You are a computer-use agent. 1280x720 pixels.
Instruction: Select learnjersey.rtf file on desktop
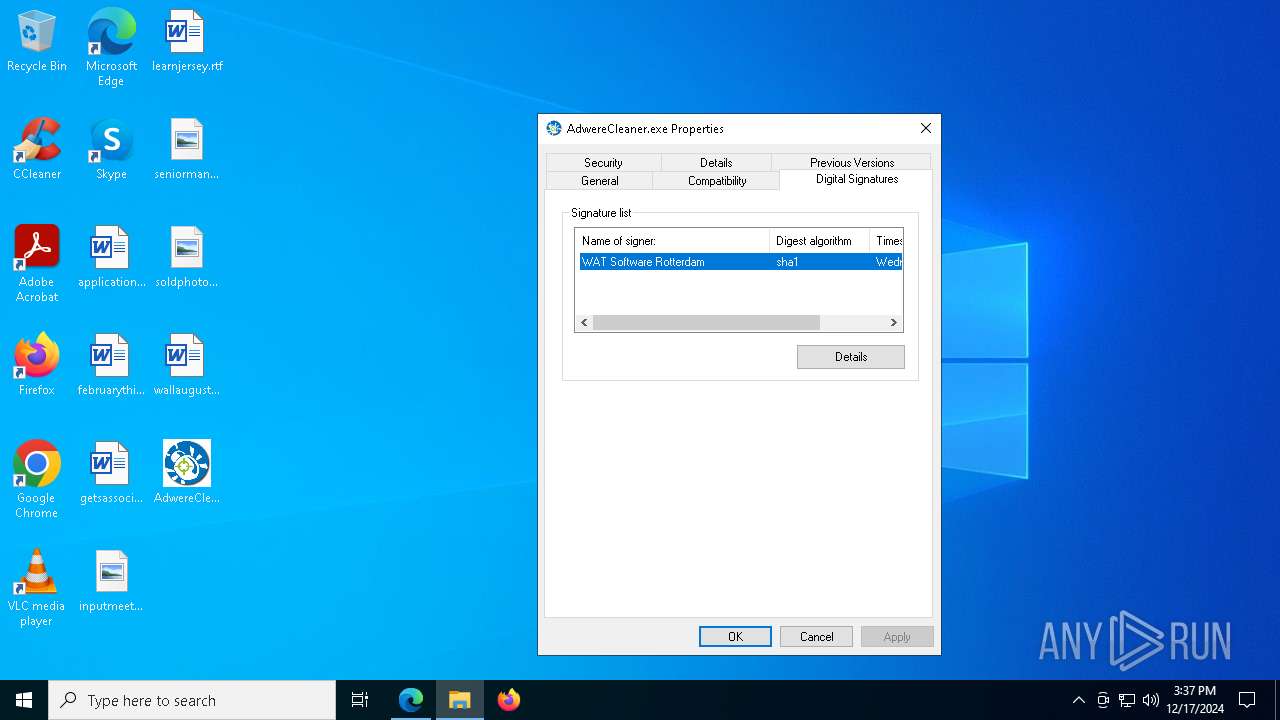click(x=187, y=41)
